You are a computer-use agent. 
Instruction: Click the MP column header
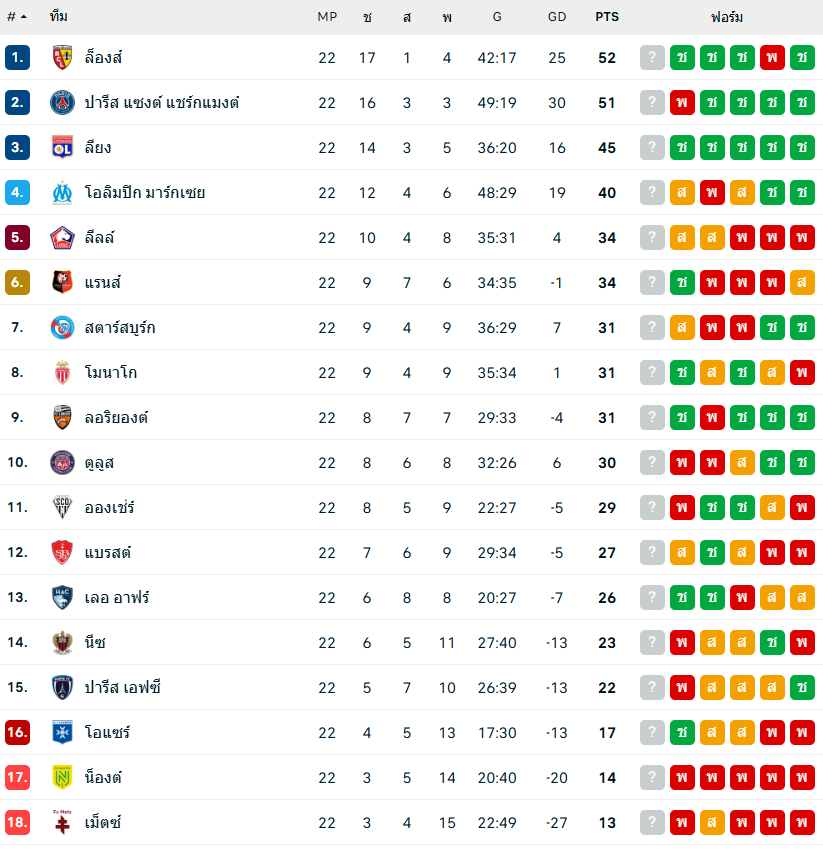[x=327, y=17]
